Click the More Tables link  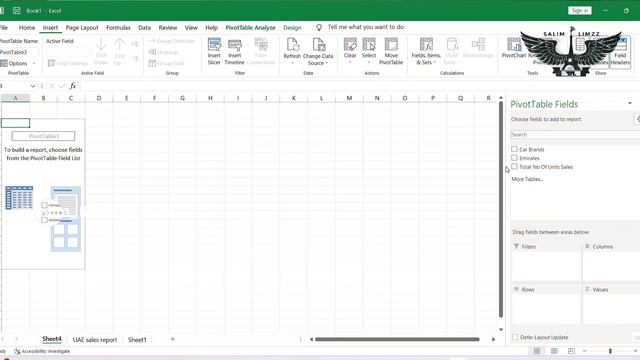click(527, 179)
